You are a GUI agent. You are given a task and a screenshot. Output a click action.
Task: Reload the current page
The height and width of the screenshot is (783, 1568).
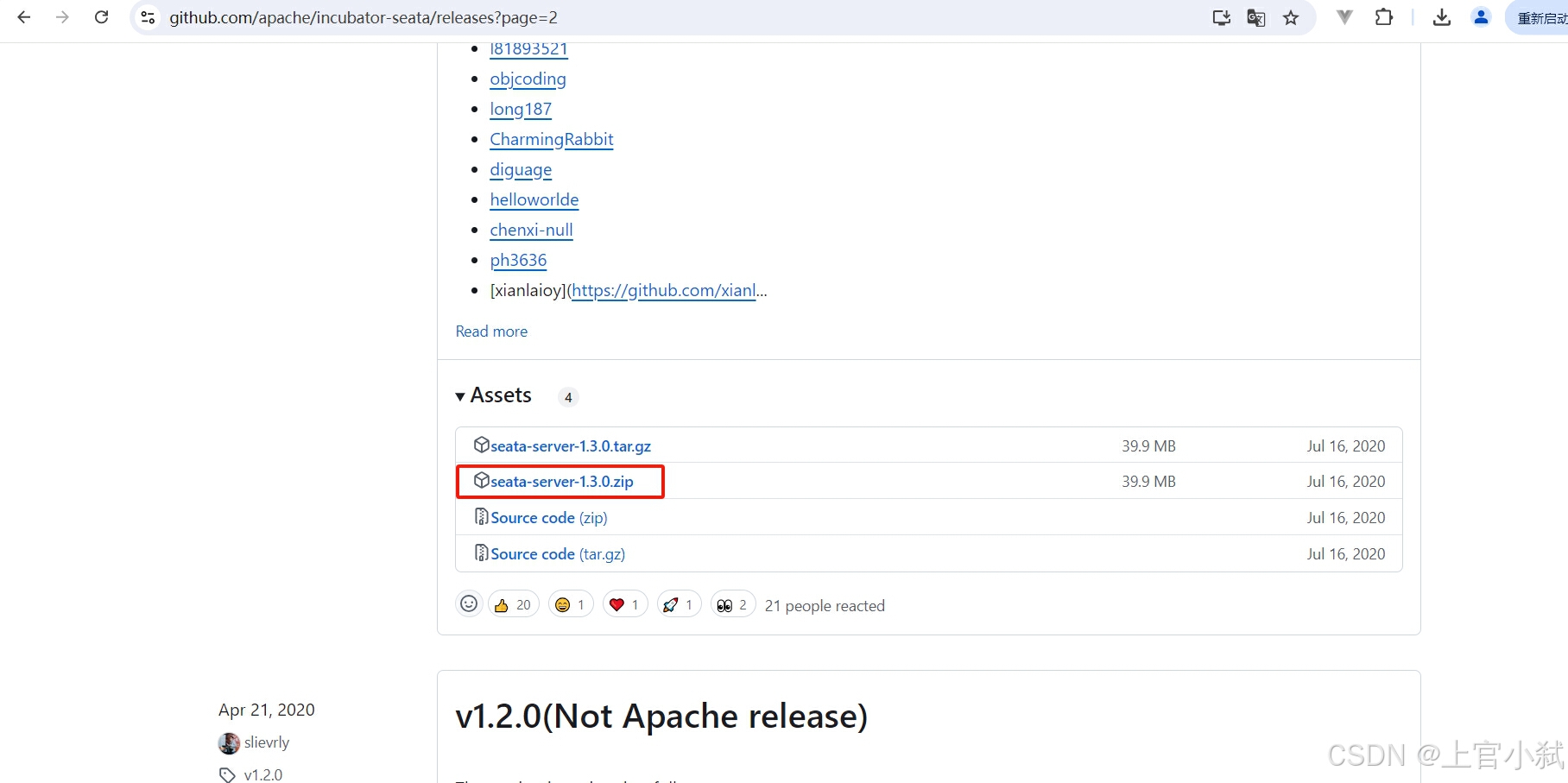tap(101, 17)
